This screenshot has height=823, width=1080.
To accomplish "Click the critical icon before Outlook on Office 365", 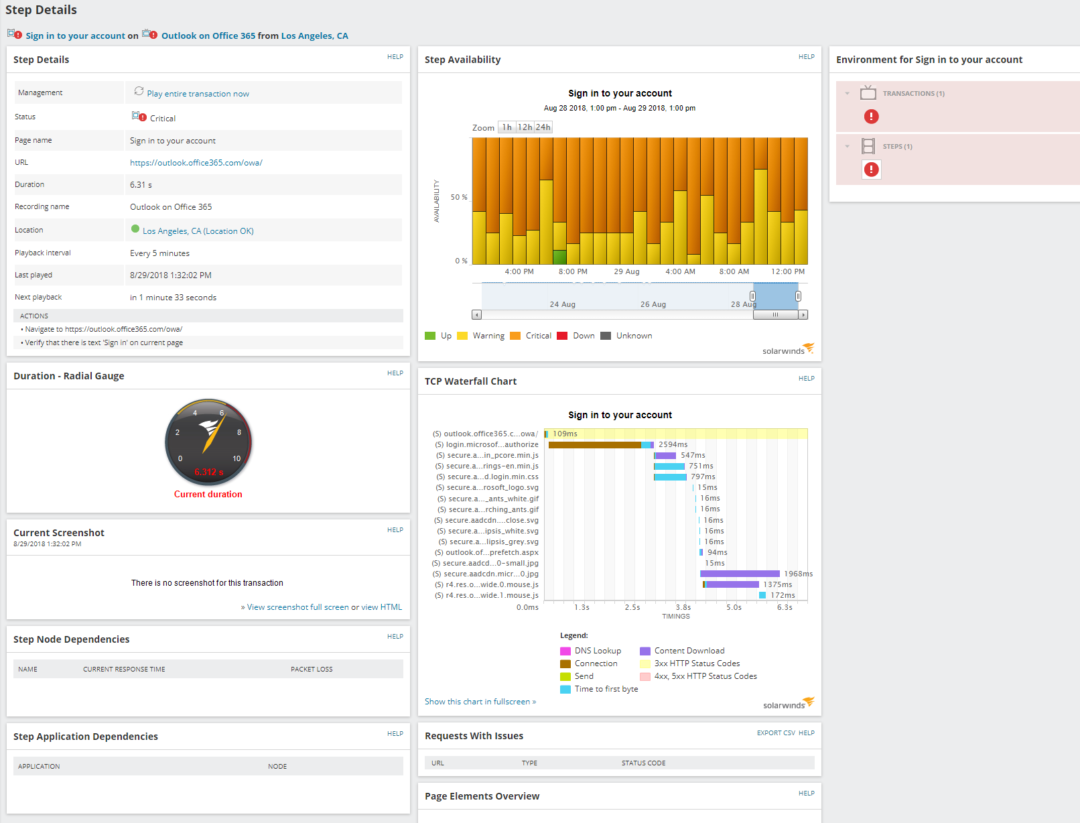I will click(x=149, y=34).
